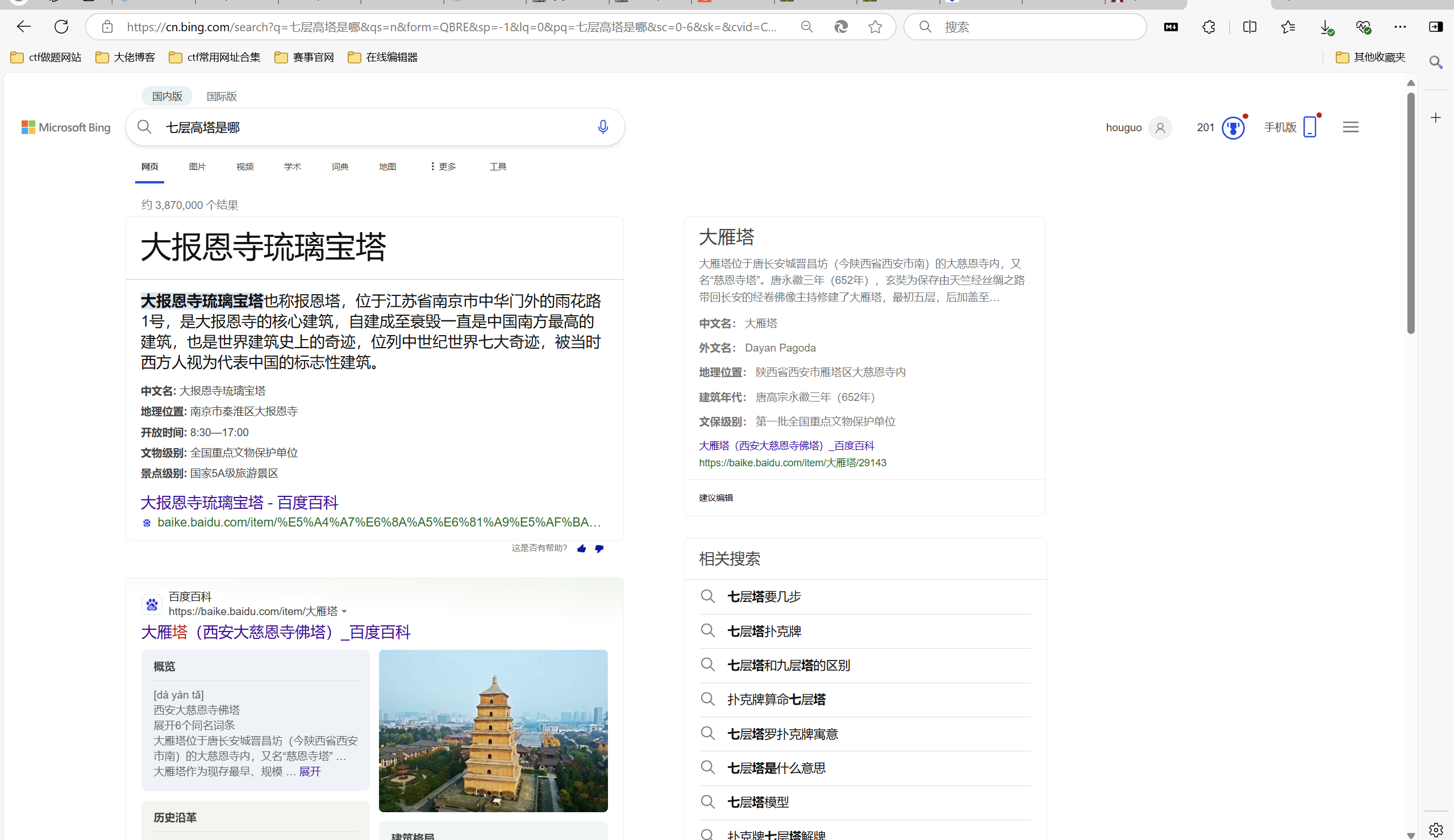Screen dimensions: 1454x840
Task: Open sidebar settings gear icon
Action: pyautogui.click(x=1436, y=830)
